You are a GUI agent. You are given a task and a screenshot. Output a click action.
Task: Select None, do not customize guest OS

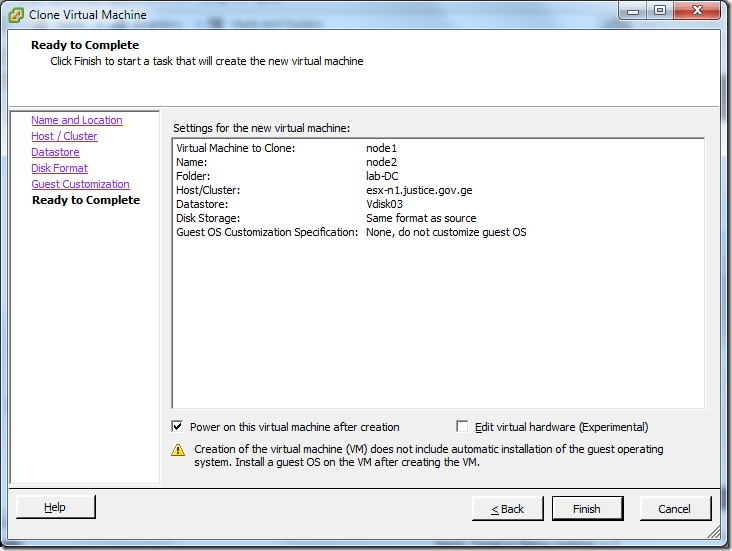[446, 232]
